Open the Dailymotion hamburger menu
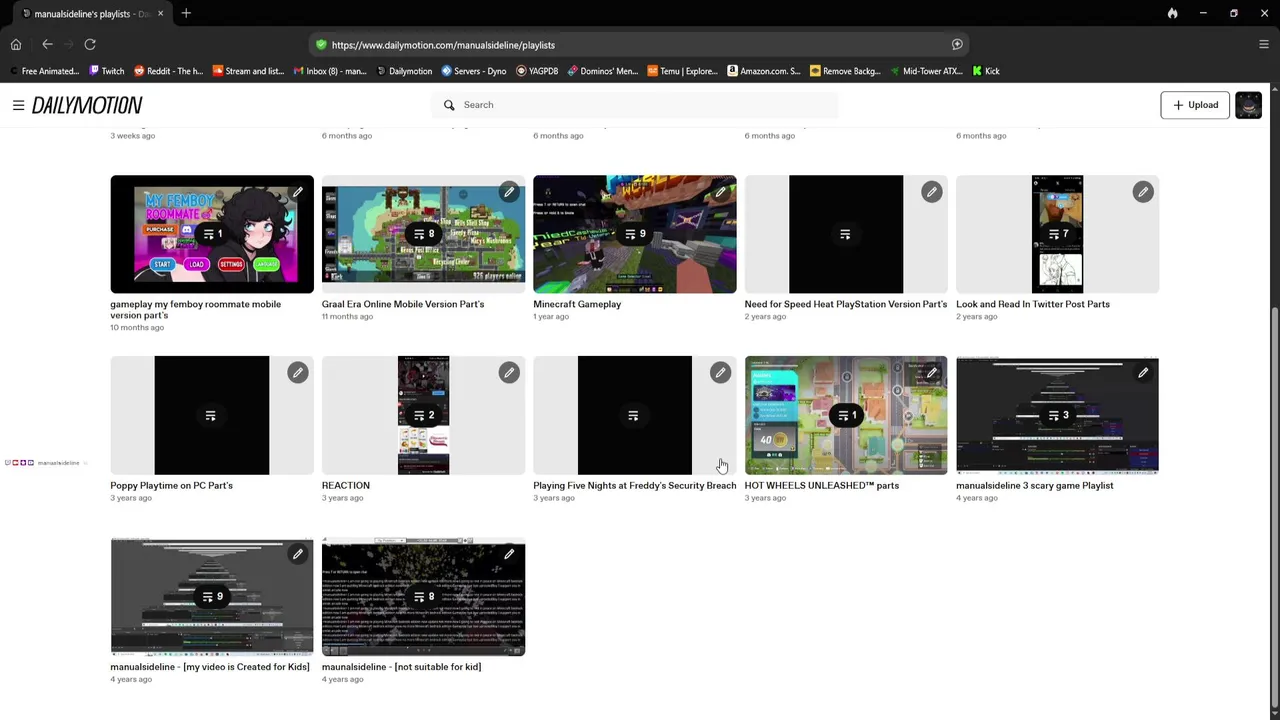 pyautogui.click(x=18, y=105)
